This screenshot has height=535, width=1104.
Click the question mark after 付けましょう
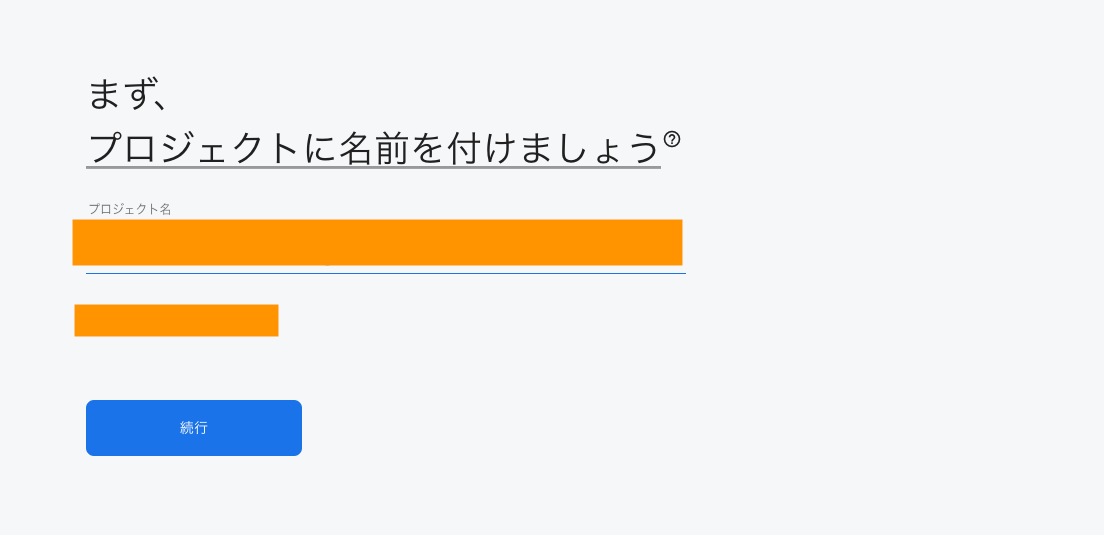[672, 138]
